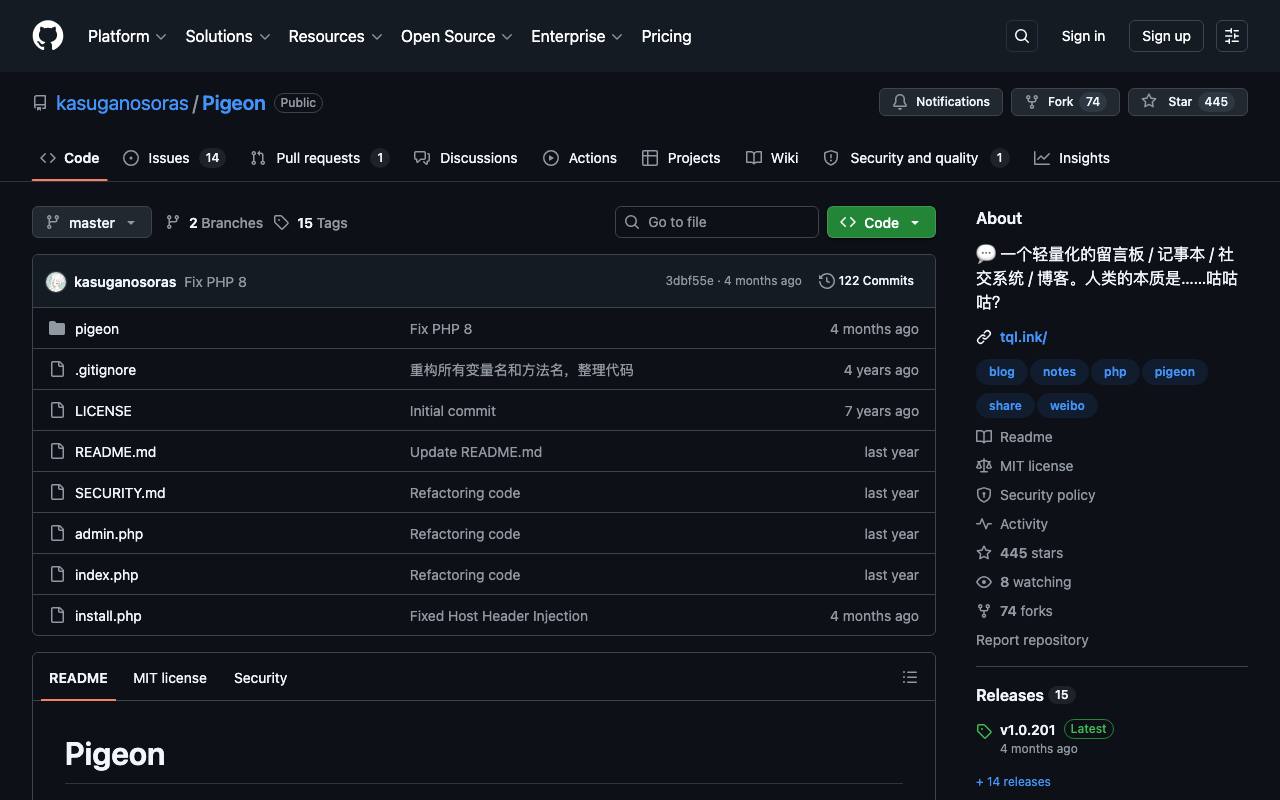This screenshot has width=1280, height=800.
Task: Open the Projects tab
Action: 681,158
